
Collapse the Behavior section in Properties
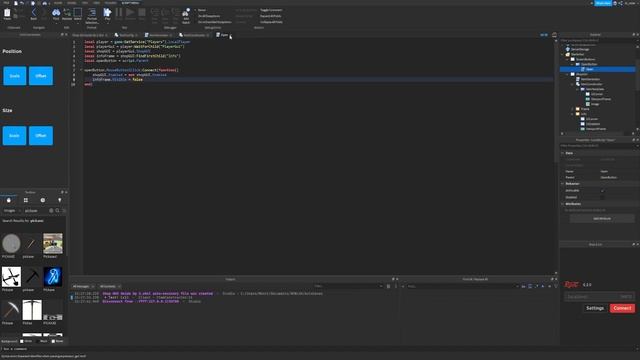tap(563, 184)
